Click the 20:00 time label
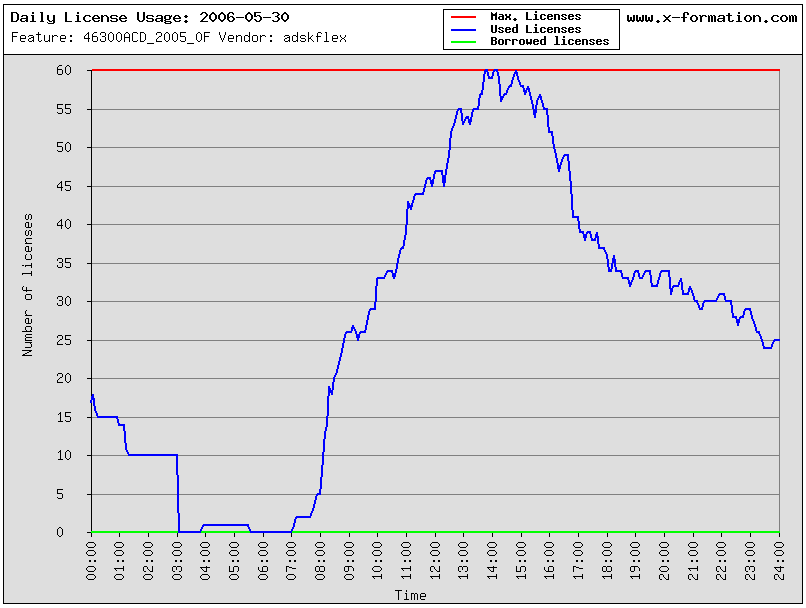Image resolution: width=806 pixels, height=608 pixels. [665, 561]
